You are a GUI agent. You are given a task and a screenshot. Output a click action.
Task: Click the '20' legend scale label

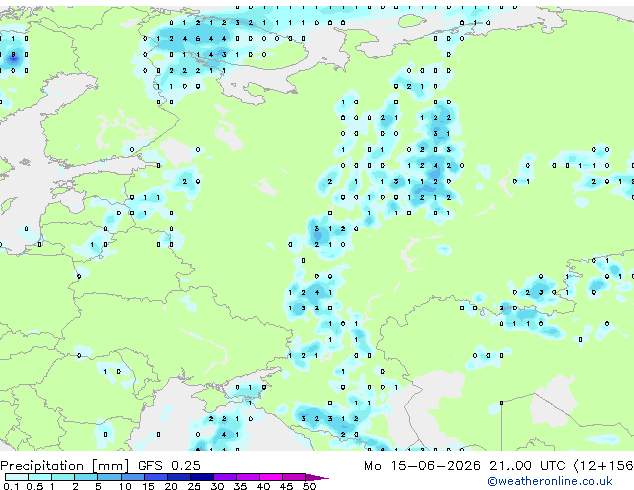(x=171, y=486)
